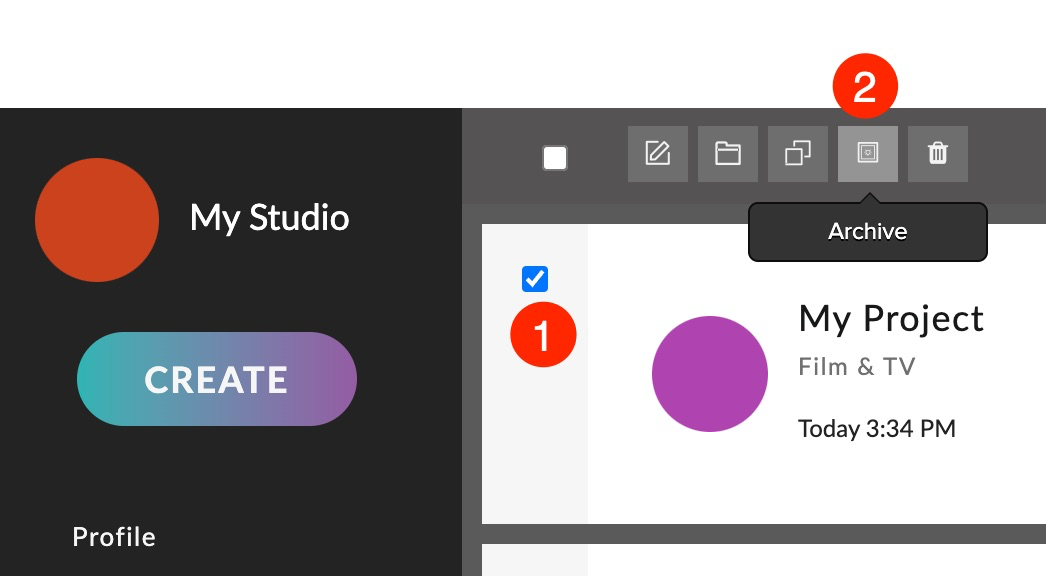Click the My Project title

click(x=891, y=319)
